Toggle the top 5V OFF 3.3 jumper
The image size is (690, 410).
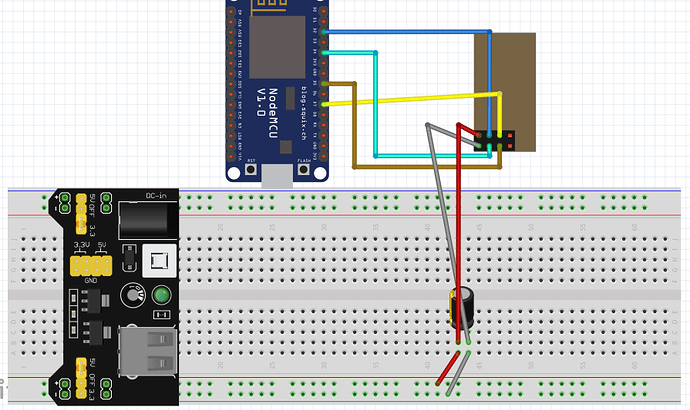[81, 214]
